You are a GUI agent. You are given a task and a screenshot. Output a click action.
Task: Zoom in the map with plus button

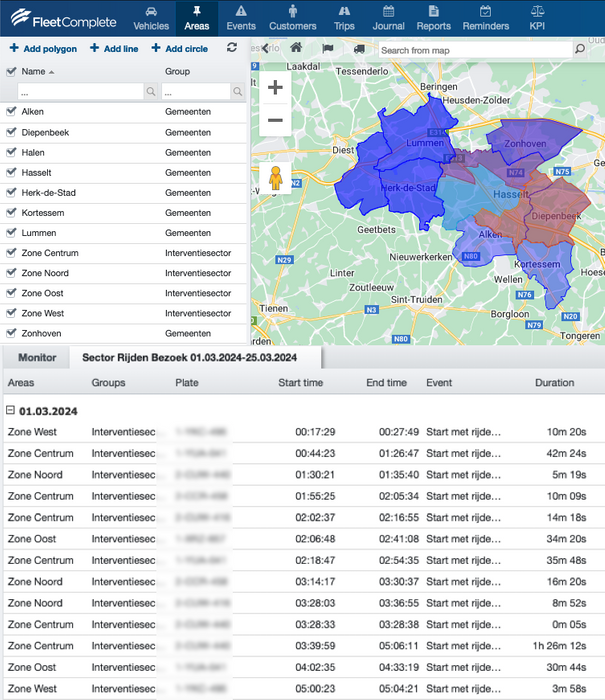[275, 88]
